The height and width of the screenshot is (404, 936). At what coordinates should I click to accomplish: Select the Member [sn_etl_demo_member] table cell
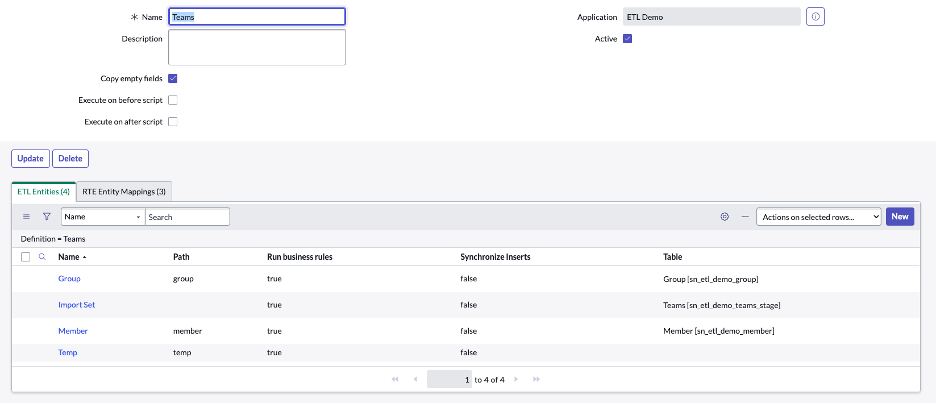pos(719,331)
